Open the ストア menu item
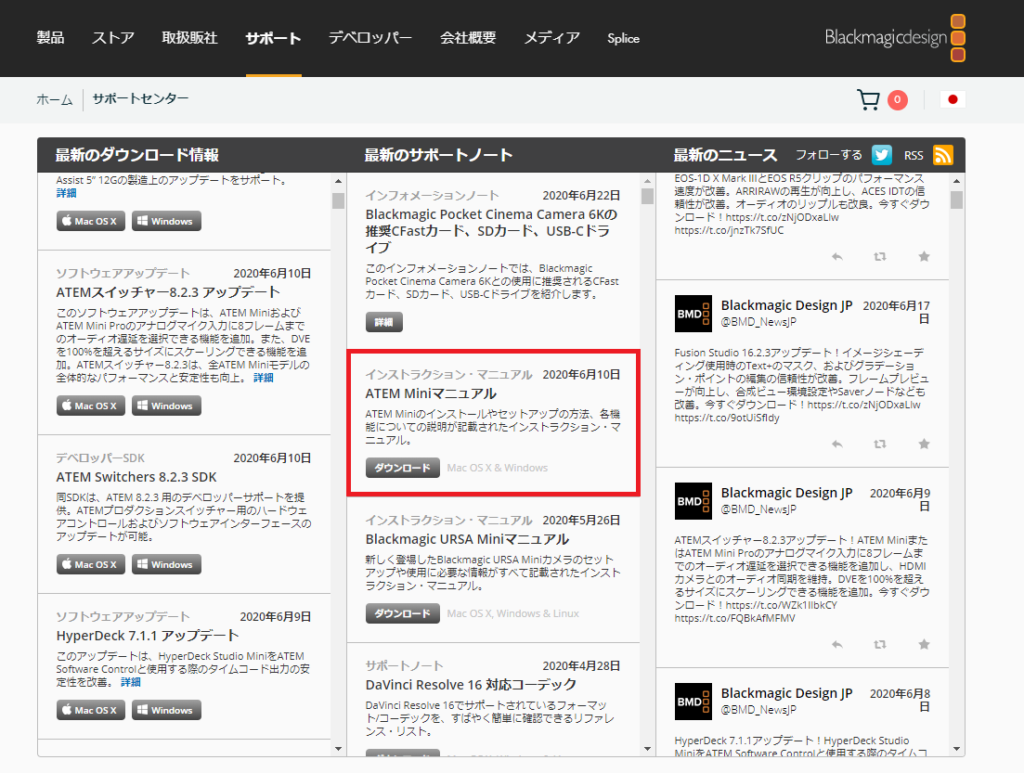 click(113, 38)
